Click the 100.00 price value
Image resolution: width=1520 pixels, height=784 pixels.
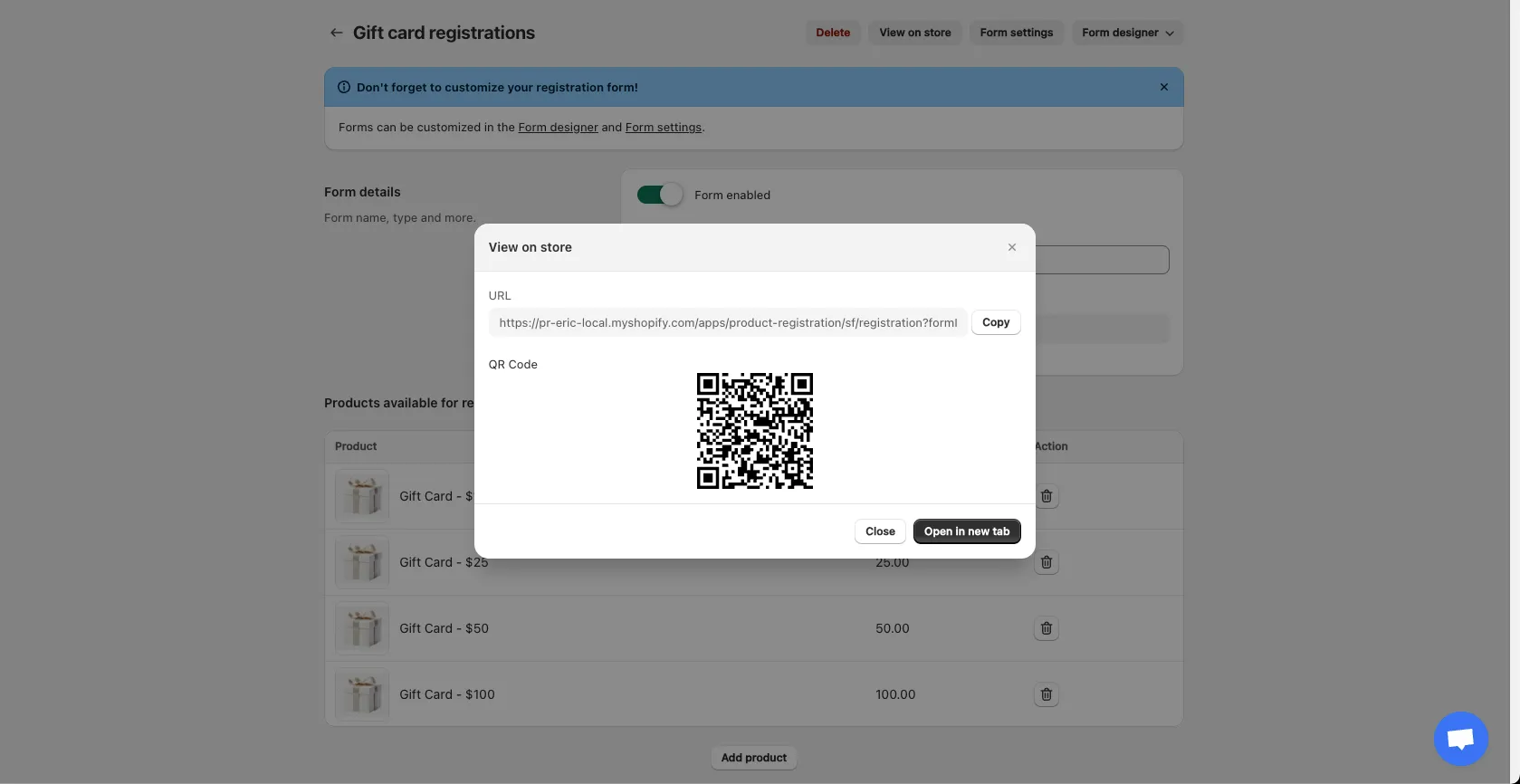(x=895, y=694)
